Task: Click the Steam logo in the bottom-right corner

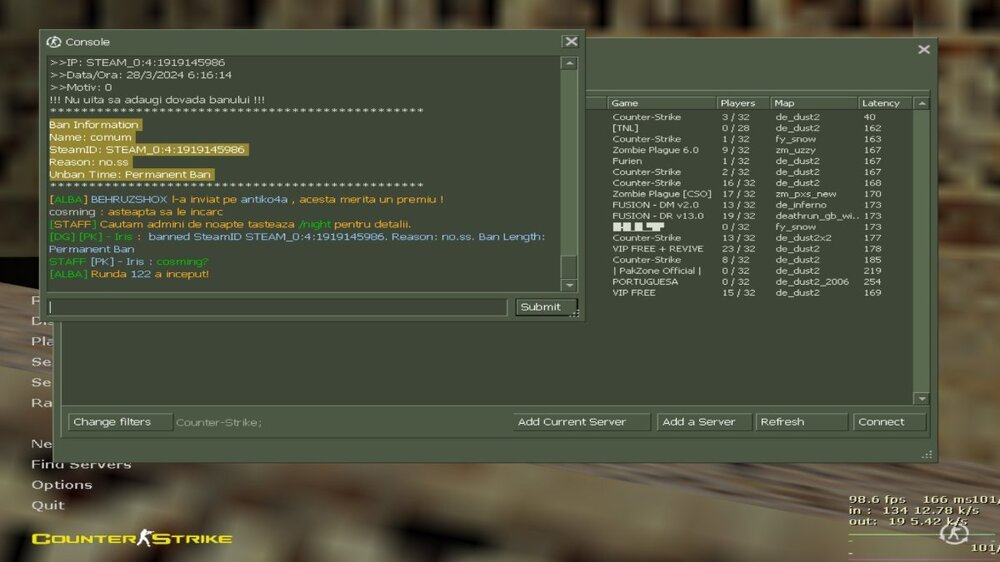Action: pos(953,532)
